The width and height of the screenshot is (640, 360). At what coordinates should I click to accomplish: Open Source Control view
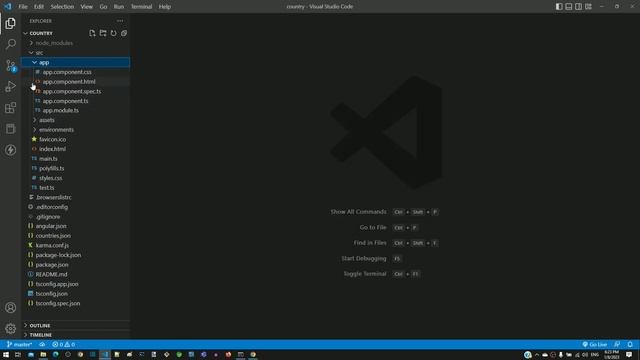(x=11, y=65)
